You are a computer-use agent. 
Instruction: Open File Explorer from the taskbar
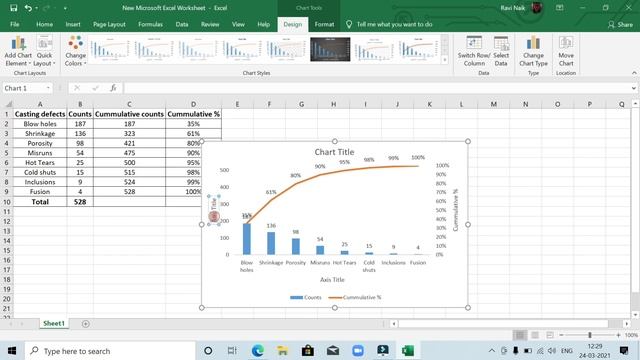(x=282, y=351)
